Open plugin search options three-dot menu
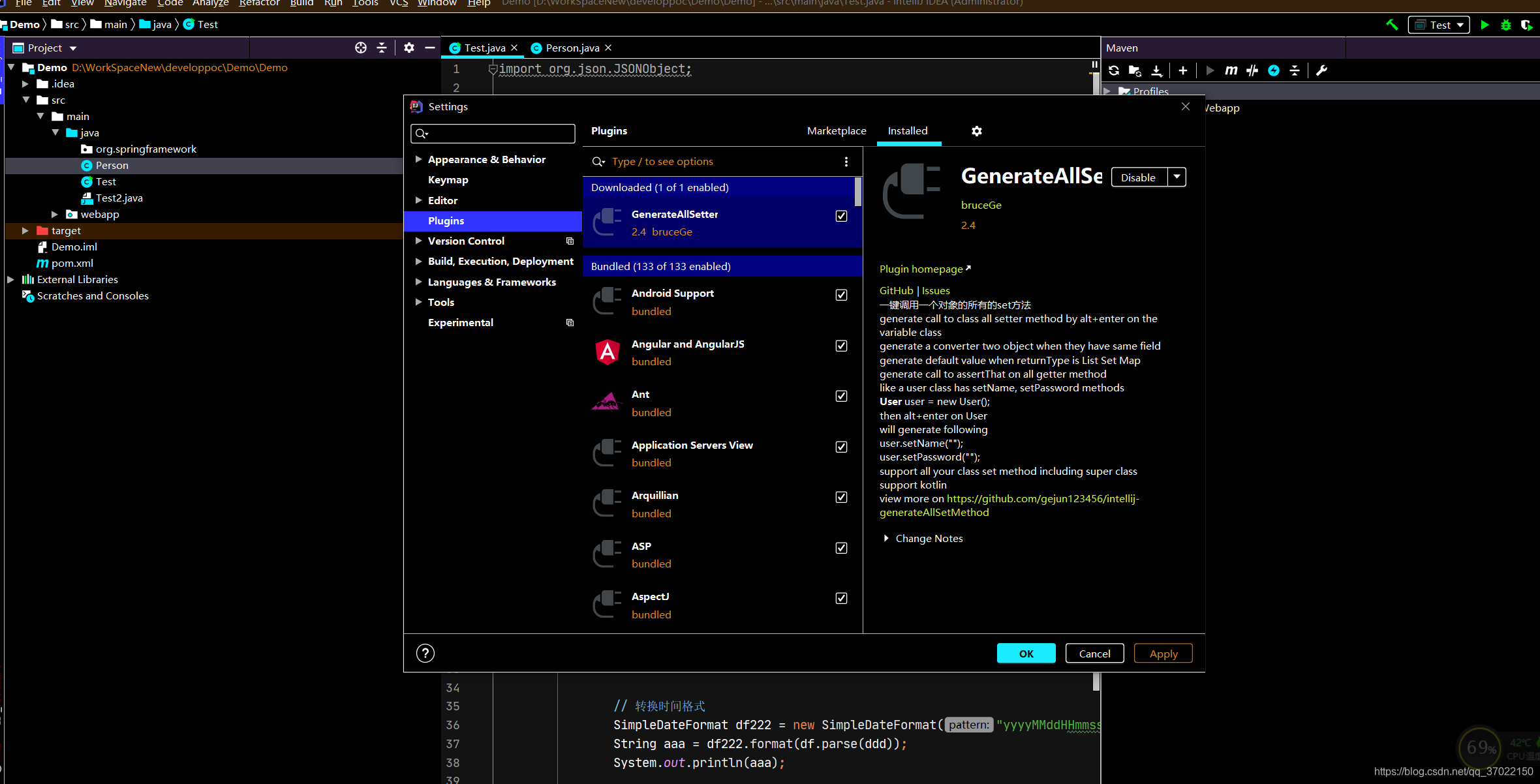1540x784 pixels. pos(846,162)
